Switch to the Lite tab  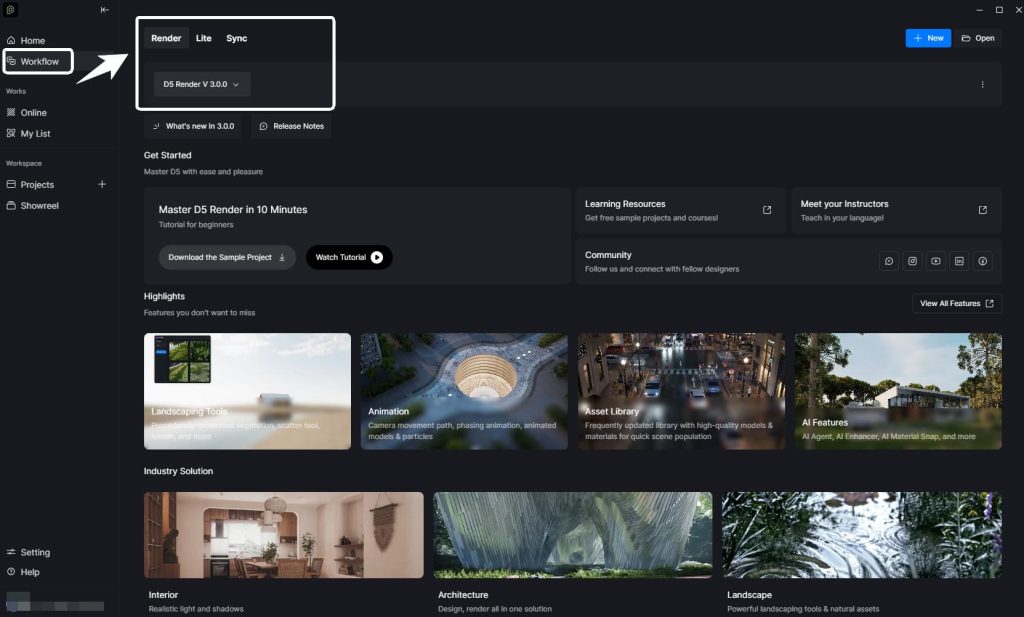203,38
